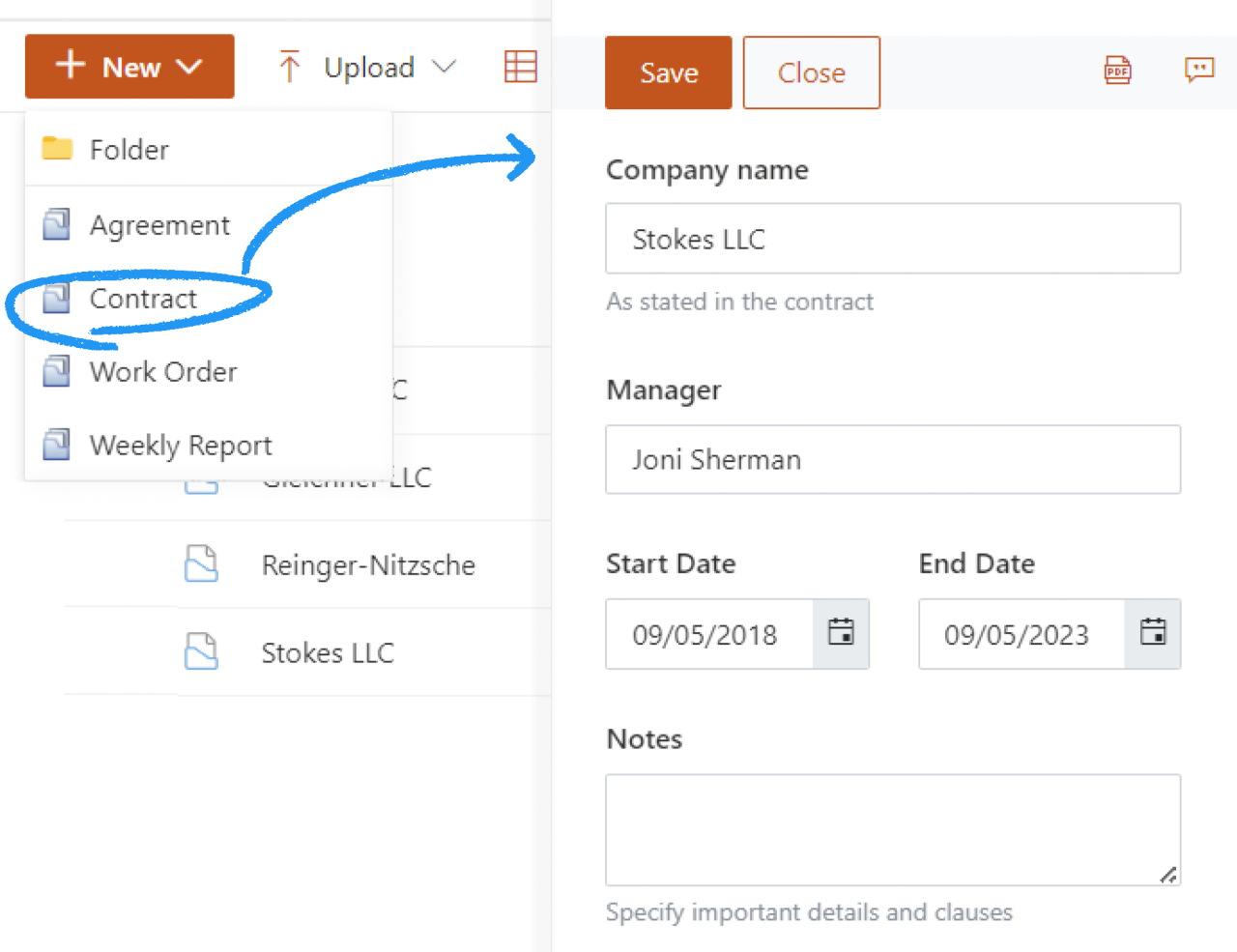Choose Agreement in the New menu
Image resolution: width=1237 pixels, height=952 pixels.
(x=159, y=225)
